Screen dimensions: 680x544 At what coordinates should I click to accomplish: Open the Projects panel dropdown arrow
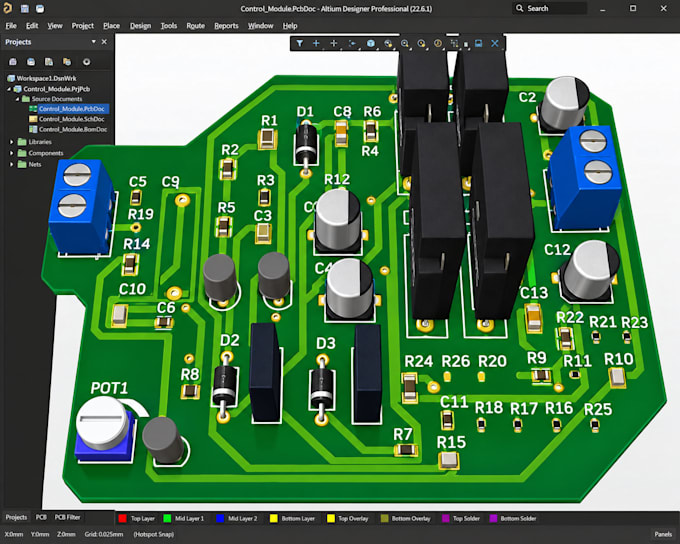(x=94, y=42)
